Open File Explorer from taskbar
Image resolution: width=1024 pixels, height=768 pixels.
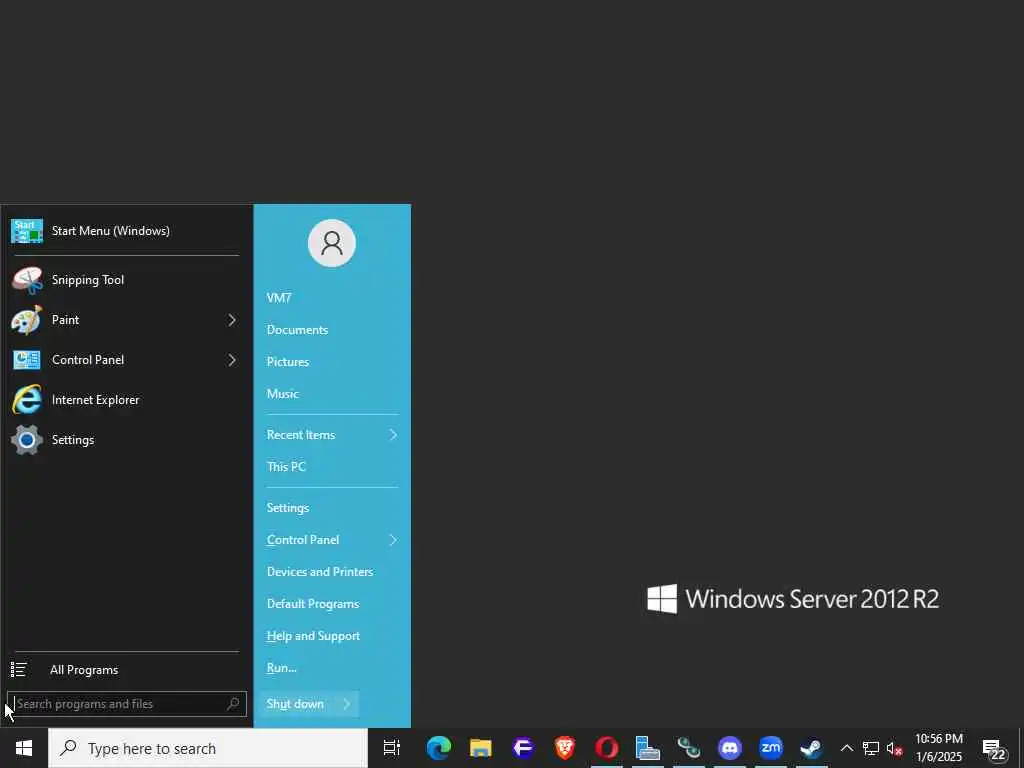(x=481, y=748)
